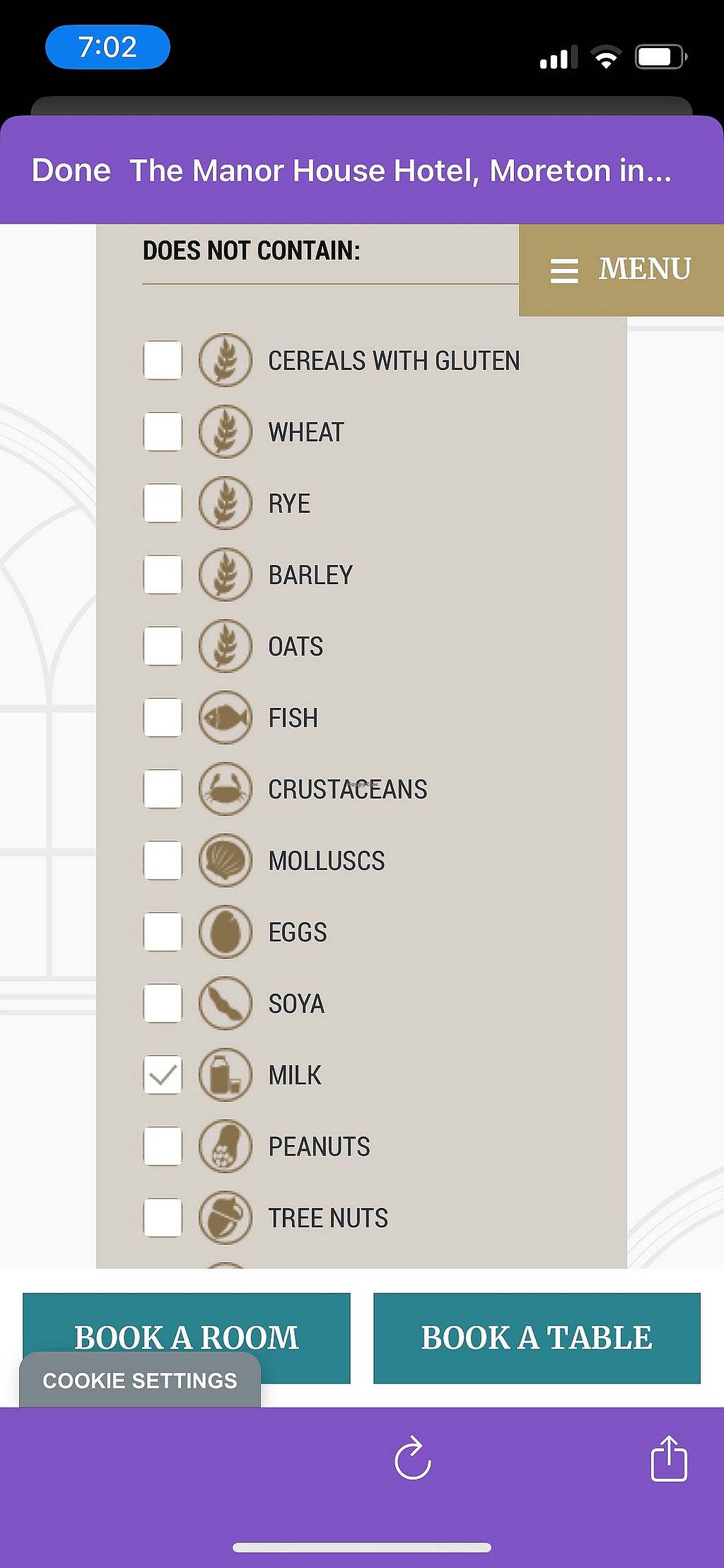Tap the egg allergen icon
This screenshot has height=1568, width=724.
tap(225, 932)
